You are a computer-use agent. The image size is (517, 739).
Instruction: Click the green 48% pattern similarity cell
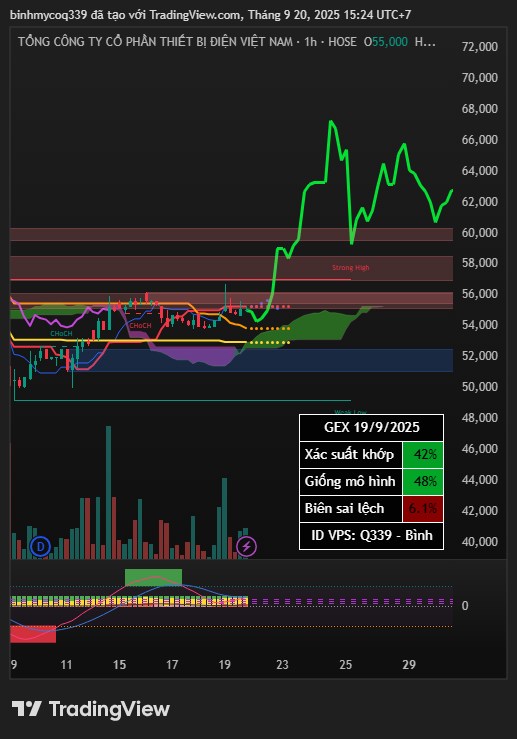click(x=423, y=482)
